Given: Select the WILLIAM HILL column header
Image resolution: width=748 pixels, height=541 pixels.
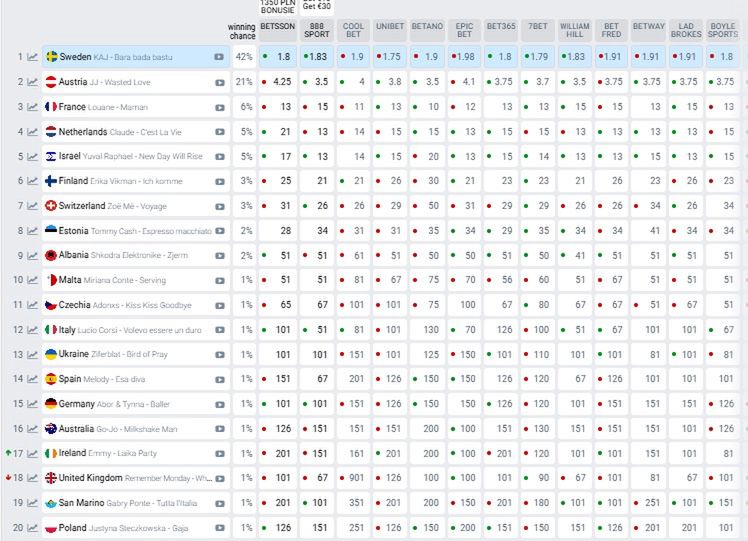Looking at the screenshot, I should (x=574, y=30).
